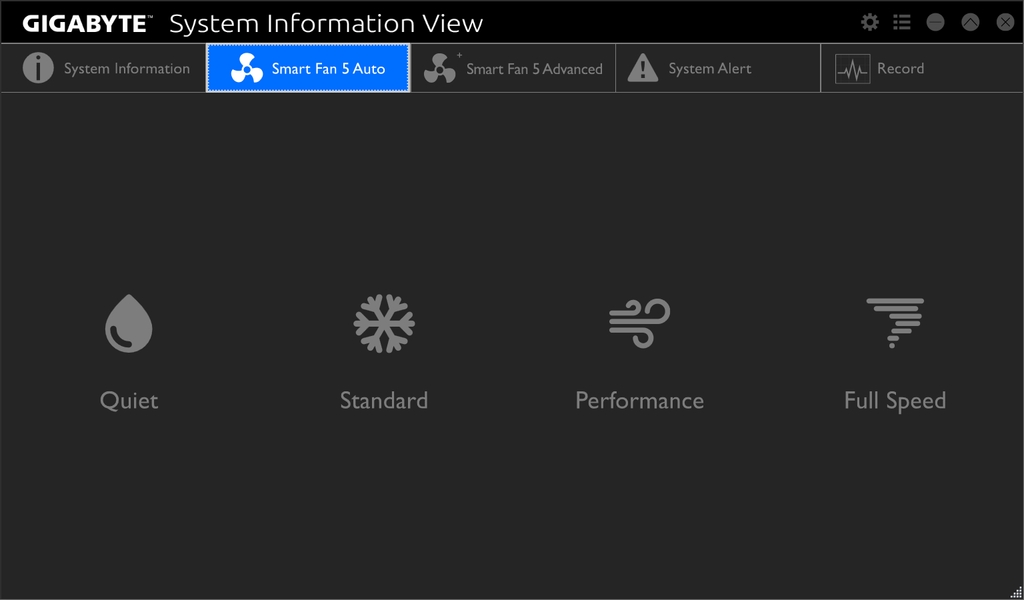Click the list icon in title bar
Screen dimensions: 1024x600
coord(902,22)
